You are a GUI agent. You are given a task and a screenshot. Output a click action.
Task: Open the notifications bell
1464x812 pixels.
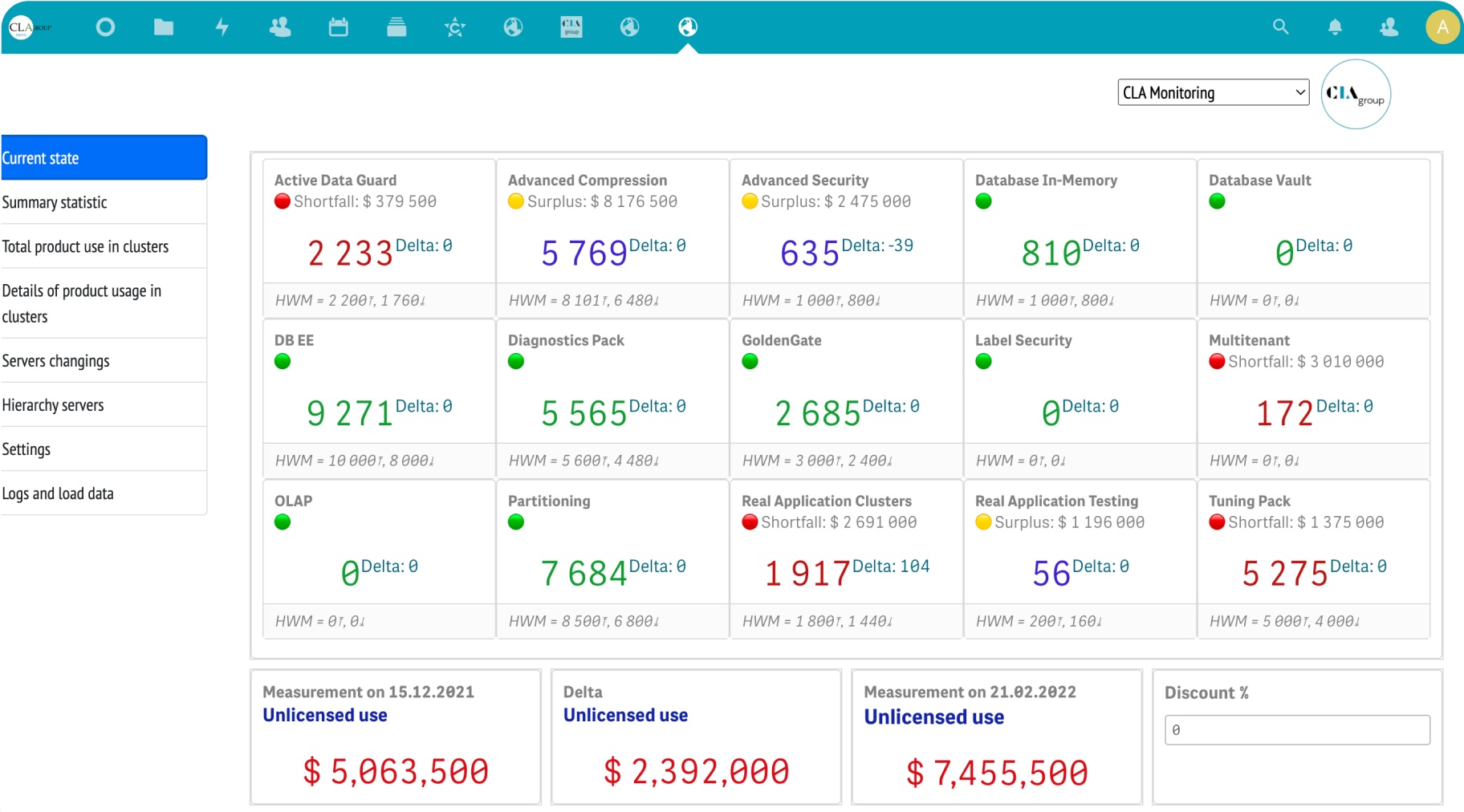pyautogui.click(x=1335, y=27)
